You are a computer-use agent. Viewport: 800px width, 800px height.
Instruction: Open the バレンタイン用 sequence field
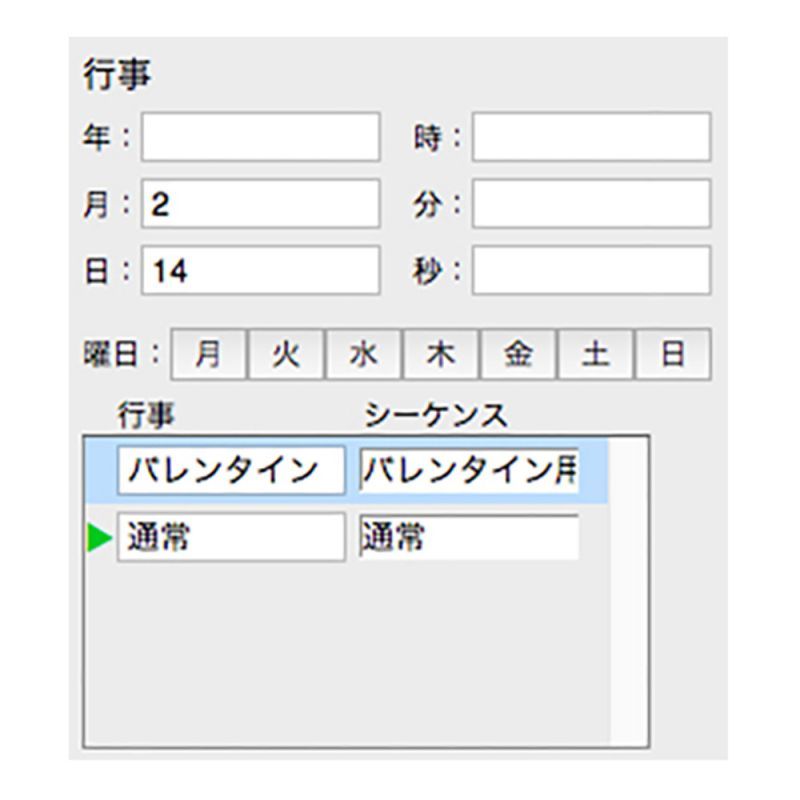tap(469, 470)
